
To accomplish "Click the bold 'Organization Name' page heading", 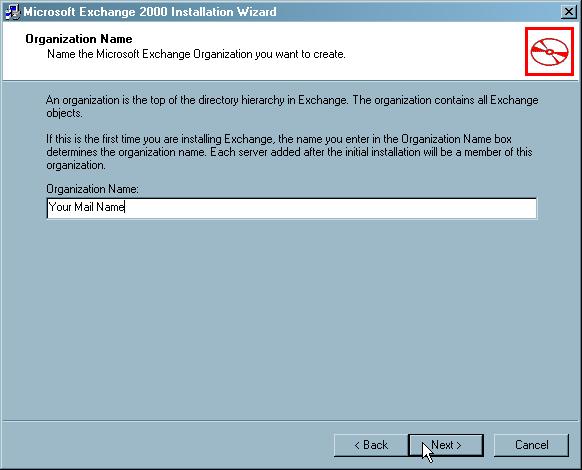I will 79,39.
